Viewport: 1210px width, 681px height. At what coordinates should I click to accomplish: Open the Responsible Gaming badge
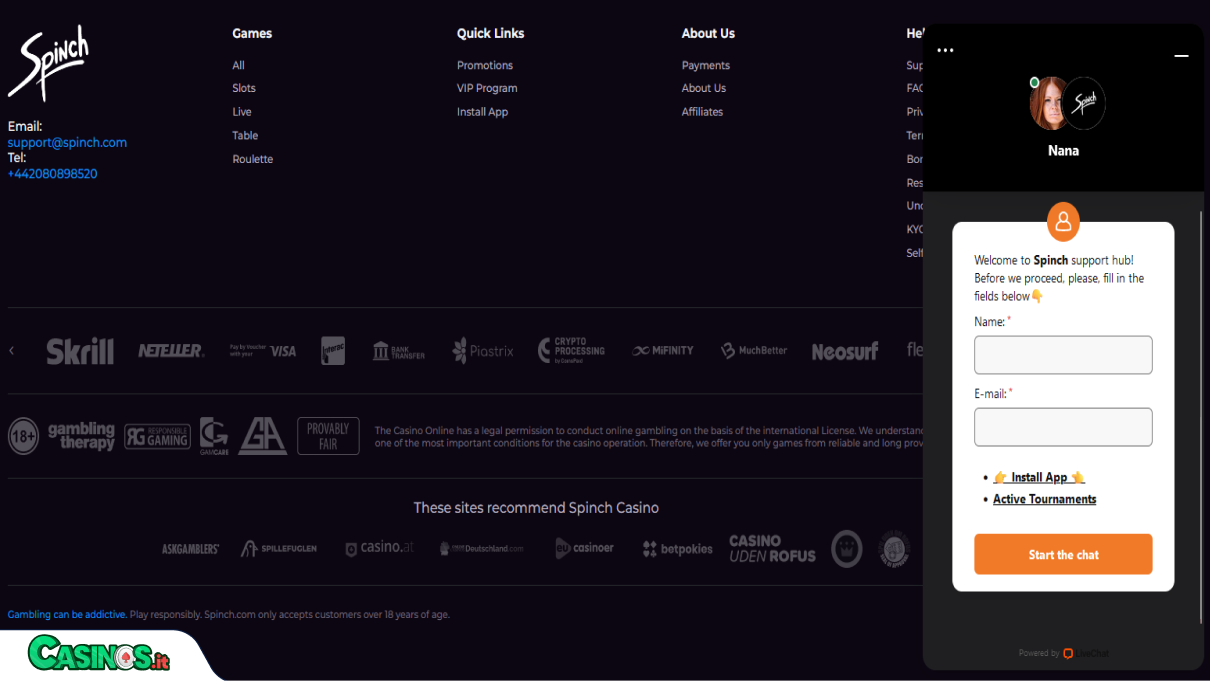point(157,437)
